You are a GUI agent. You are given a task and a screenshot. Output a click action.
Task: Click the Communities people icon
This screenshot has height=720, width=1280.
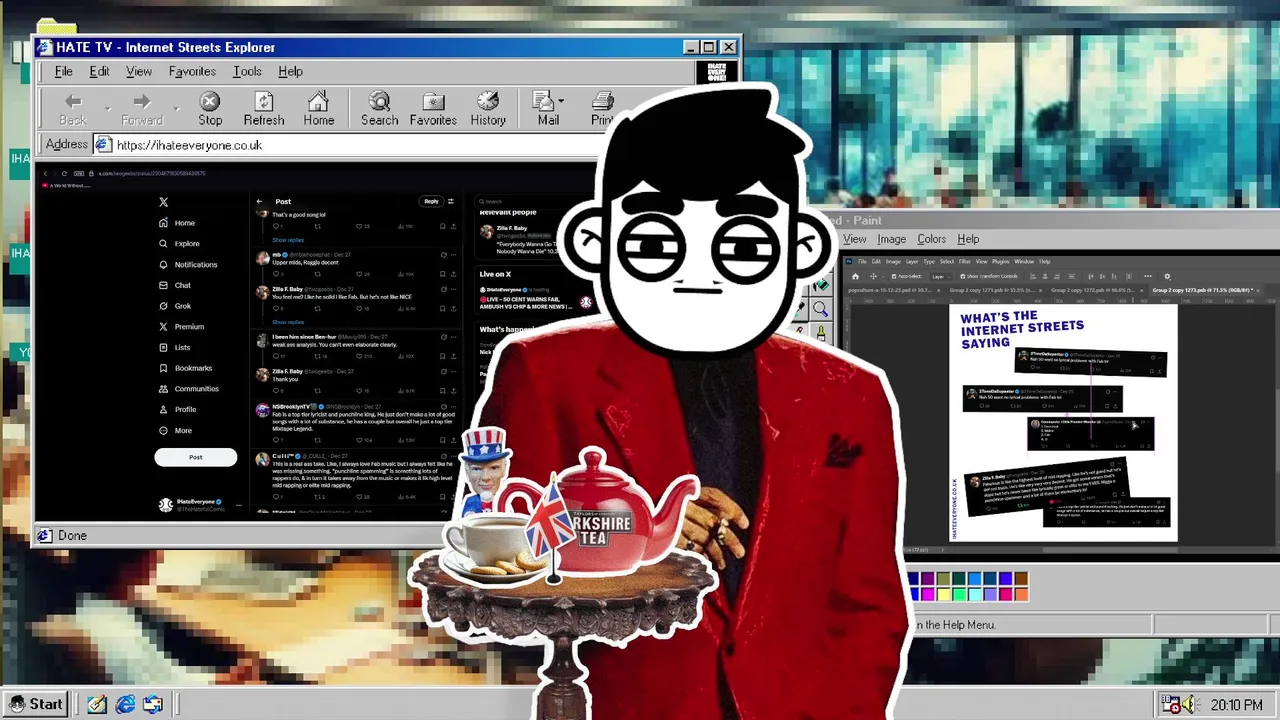click(x=164, y=389)
